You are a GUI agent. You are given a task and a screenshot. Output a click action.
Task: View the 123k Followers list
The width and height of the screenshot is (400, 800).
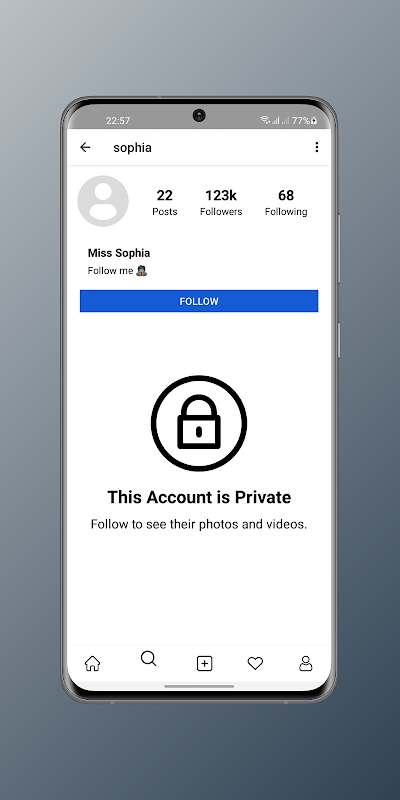click(221, 203)
